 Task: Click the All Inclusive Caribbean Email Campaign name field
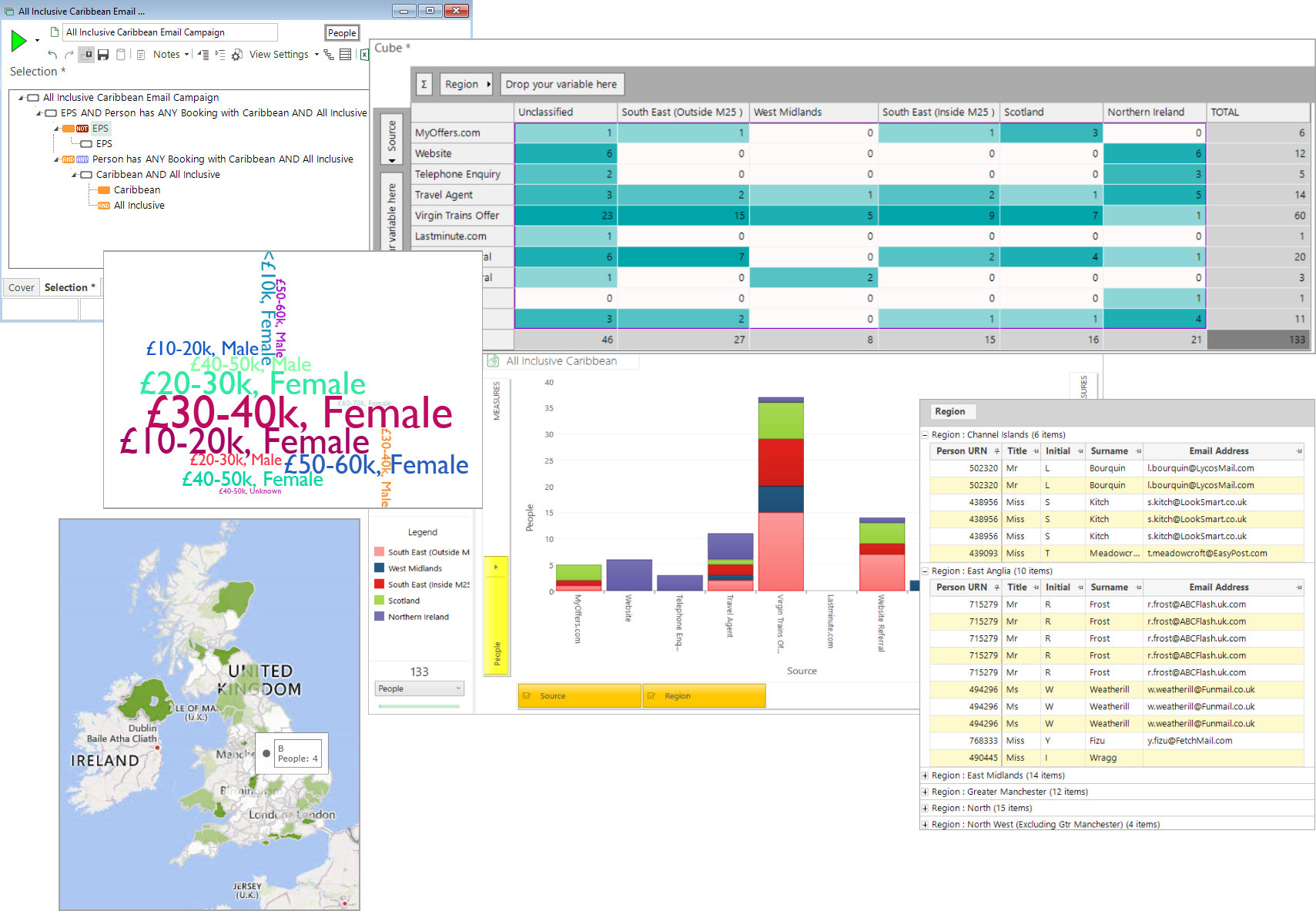170,32
